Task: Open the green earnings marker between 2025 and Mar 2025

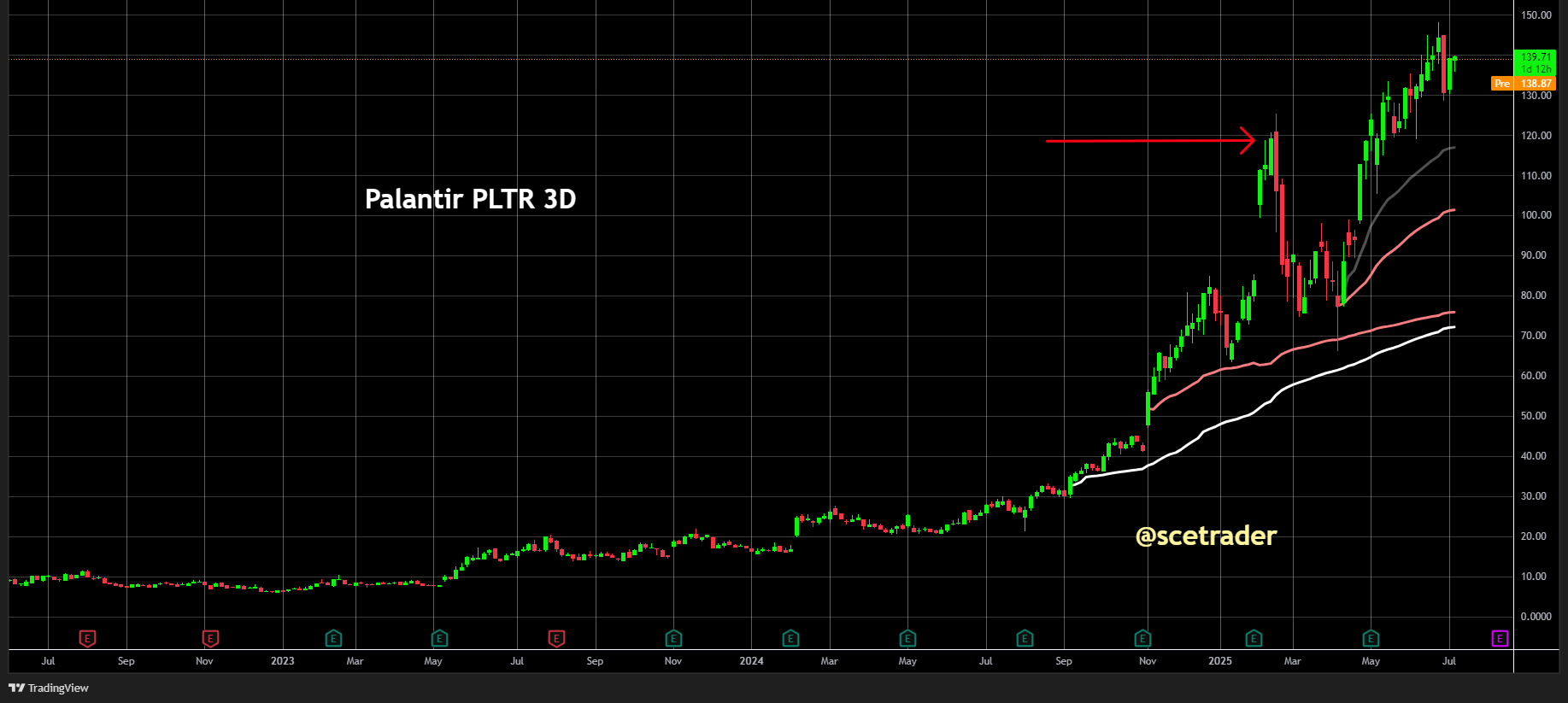Action: click(1254, 638)
